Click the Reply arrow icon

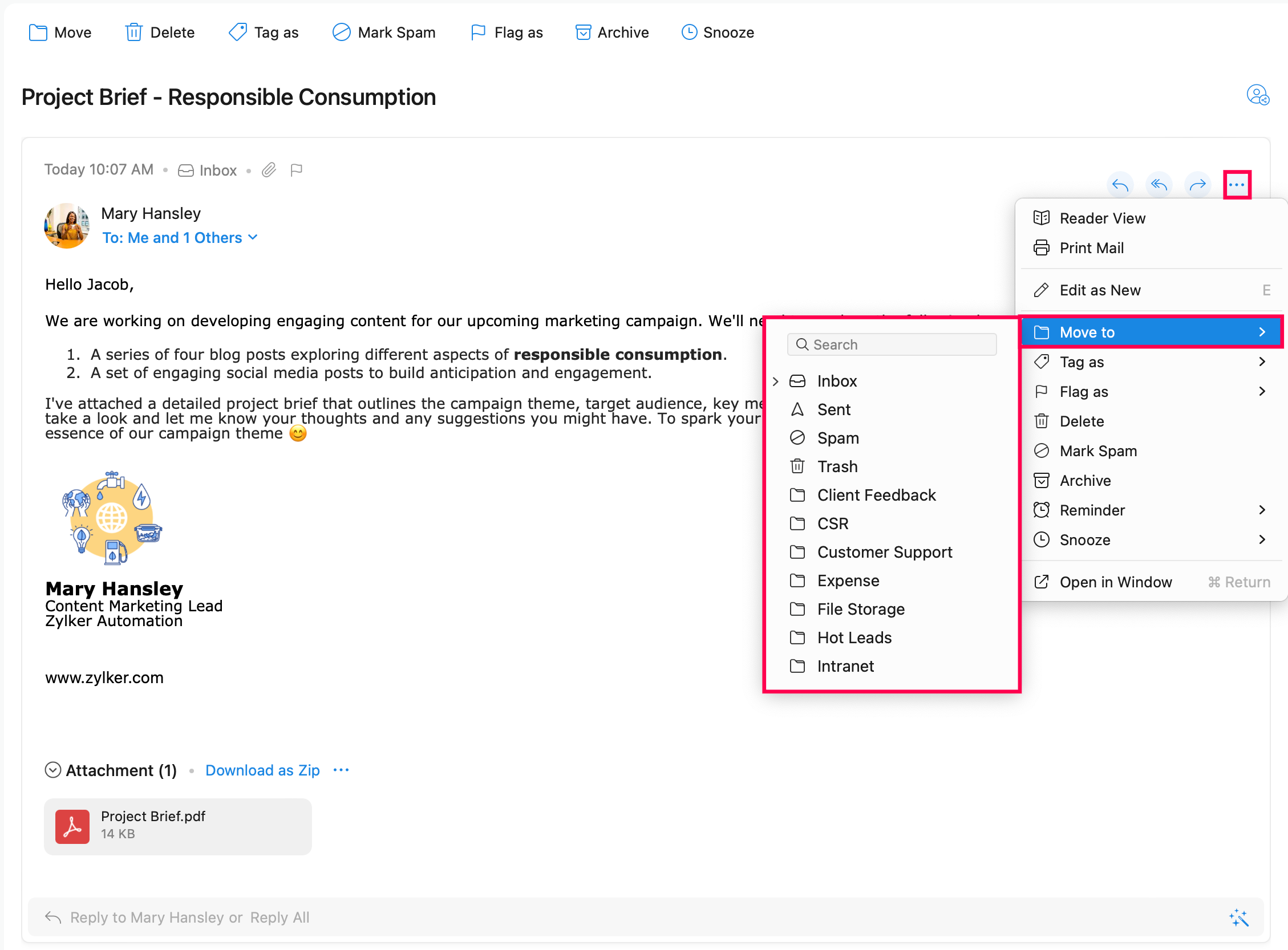pyautogui.click(x=1120, y=185)
